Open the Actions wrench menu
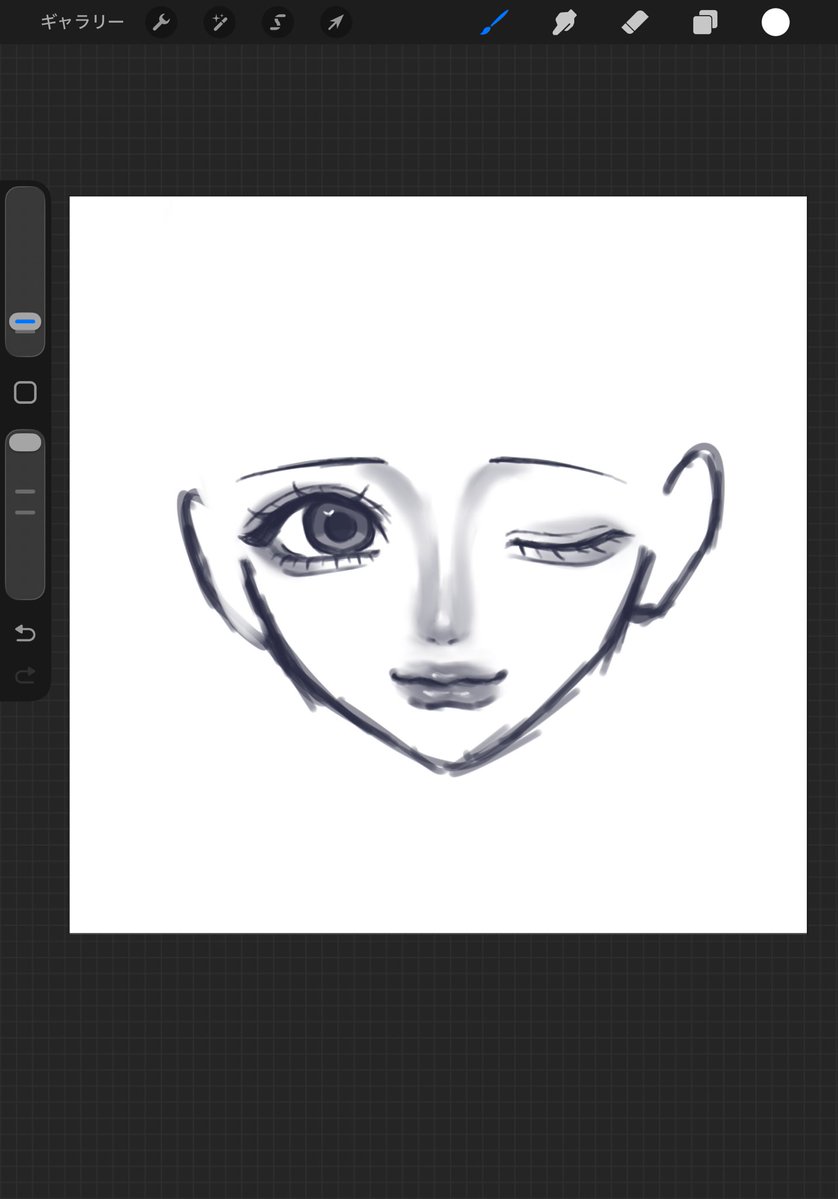This screenshot has height=1199, width=838. click(161, 22)
